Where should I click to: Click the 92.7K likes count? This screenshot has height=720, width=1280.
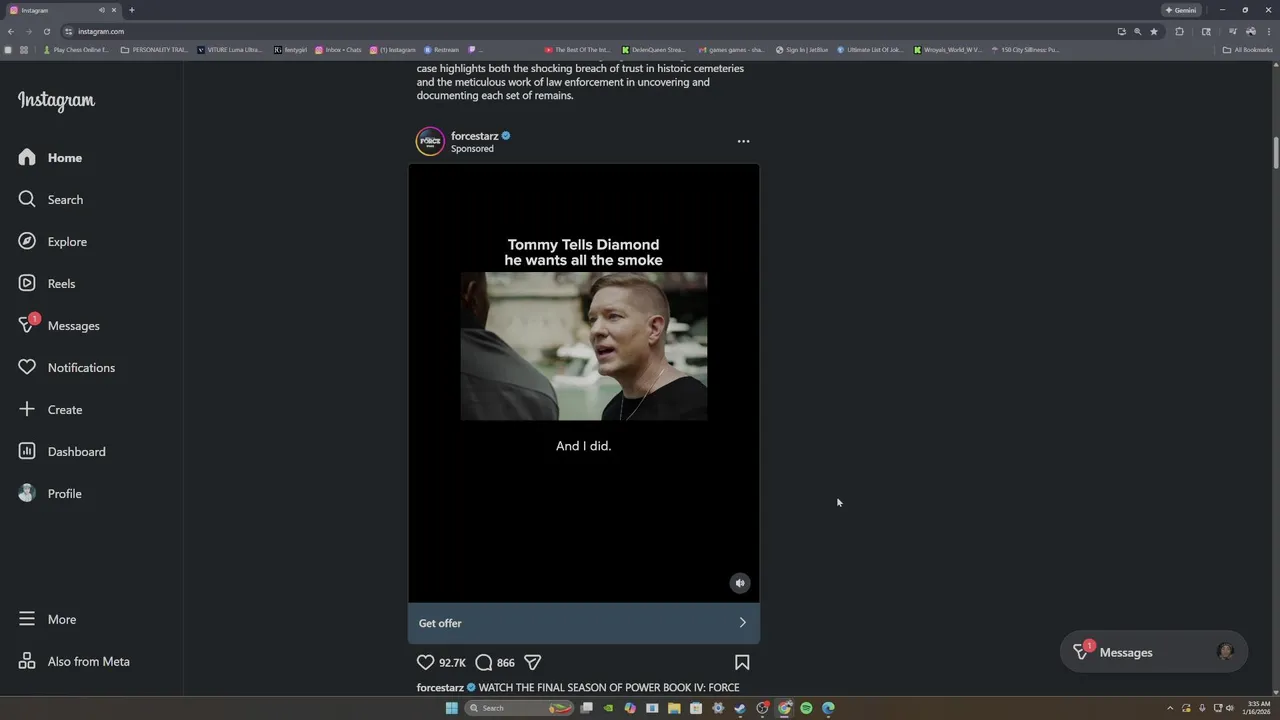pos(452,663)
